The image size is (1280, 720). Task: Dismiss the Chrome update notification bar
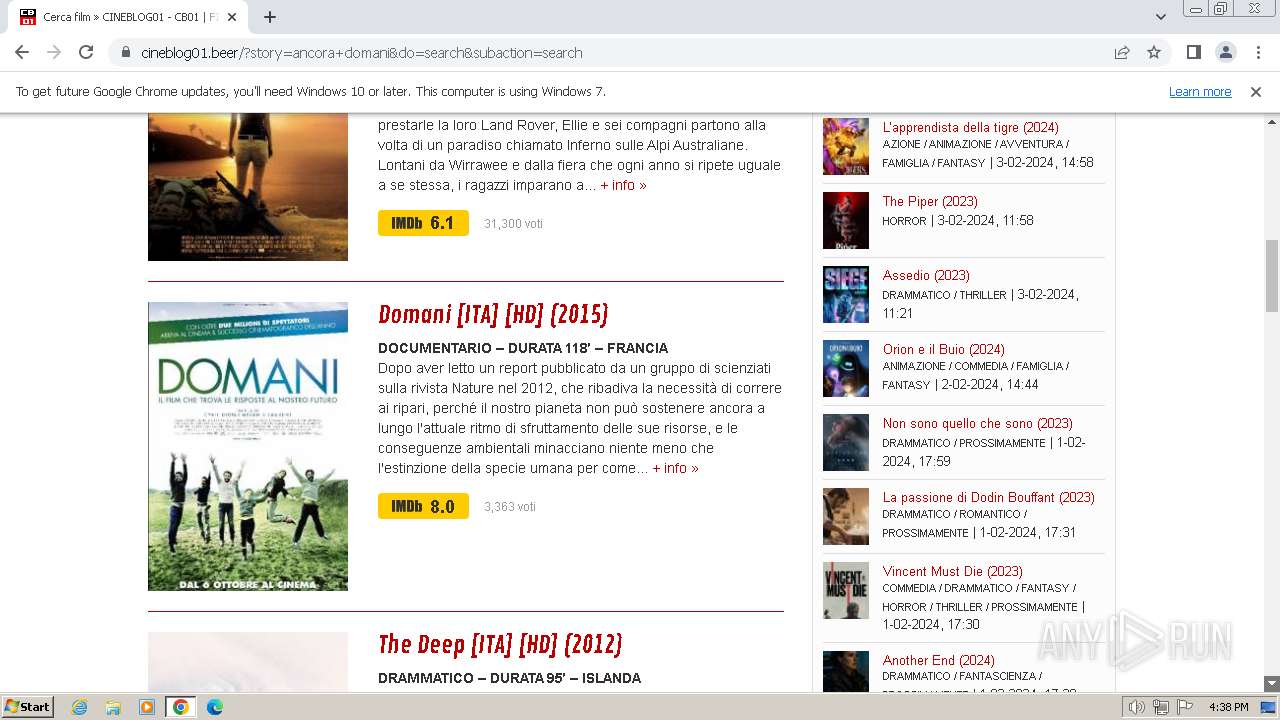tap(1256, 91)
